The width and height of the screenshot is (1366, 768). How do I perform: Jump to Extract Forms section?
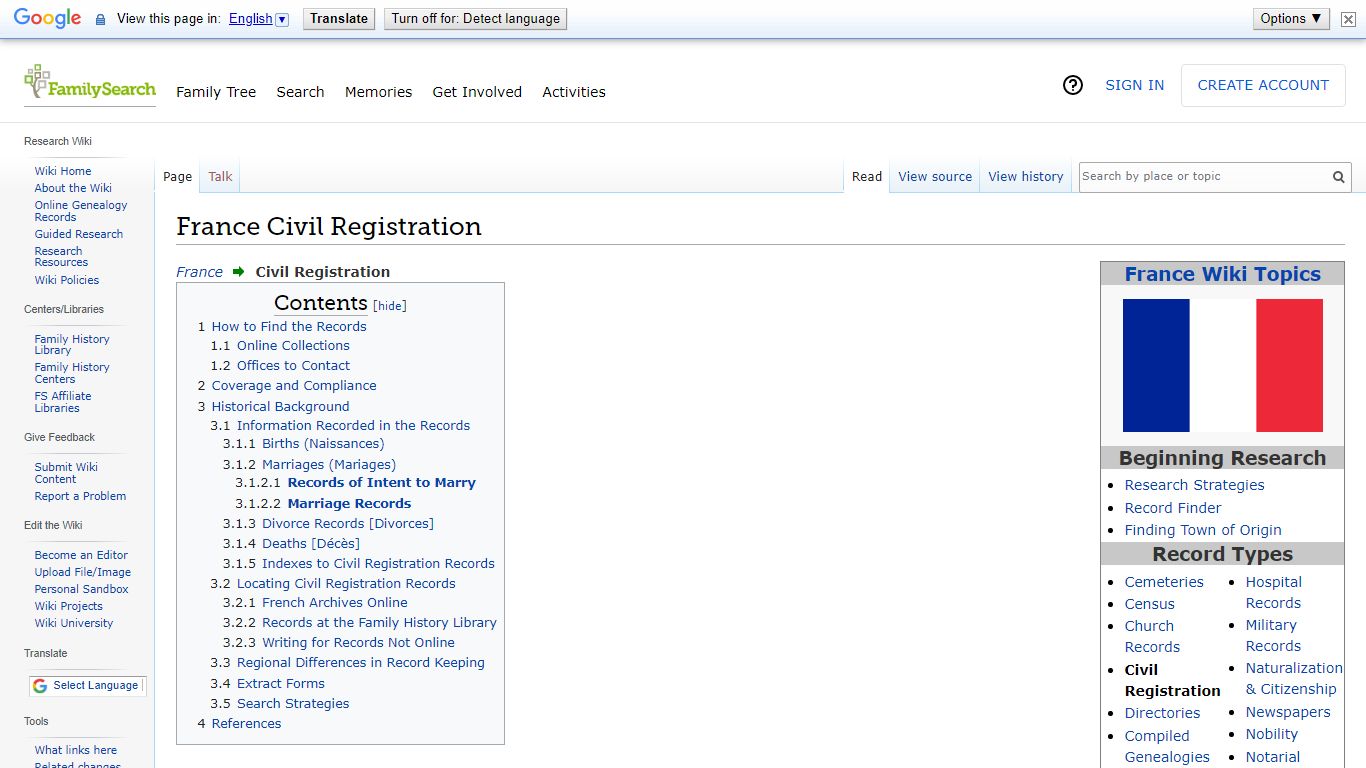[x=281, y=683]
